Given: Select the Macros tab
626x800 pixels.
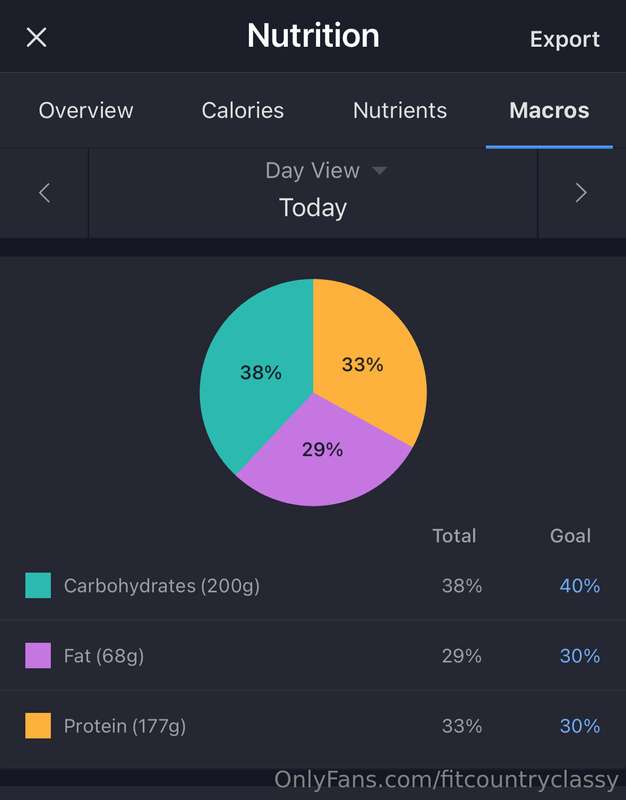Looking at the screenshot, I should coord(549,110).
